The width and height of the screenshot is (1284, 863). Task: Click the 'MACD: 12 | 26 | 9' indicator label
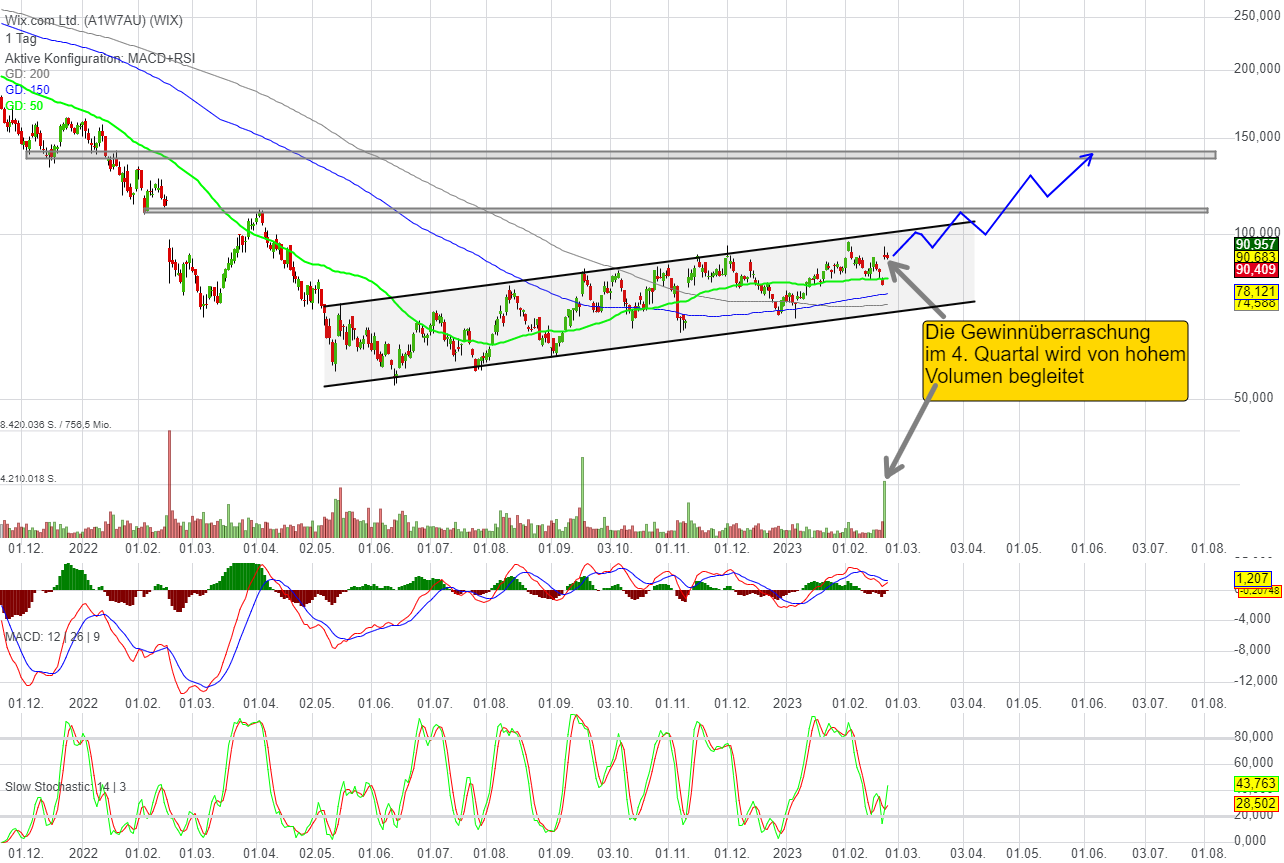[x=53, y=637]
